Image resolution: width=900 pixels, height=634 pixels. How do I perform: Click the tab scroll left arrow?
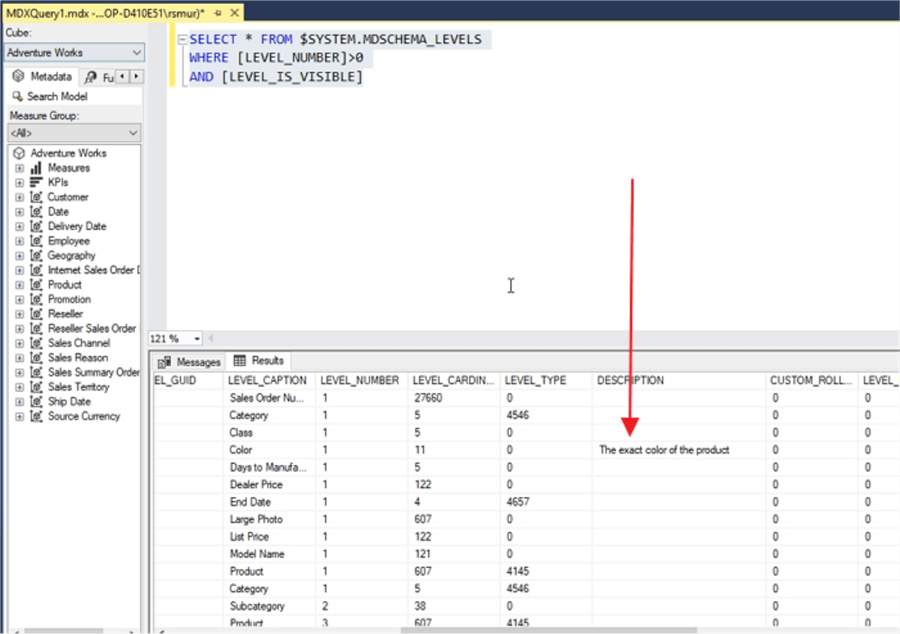(x=122, y=76)
